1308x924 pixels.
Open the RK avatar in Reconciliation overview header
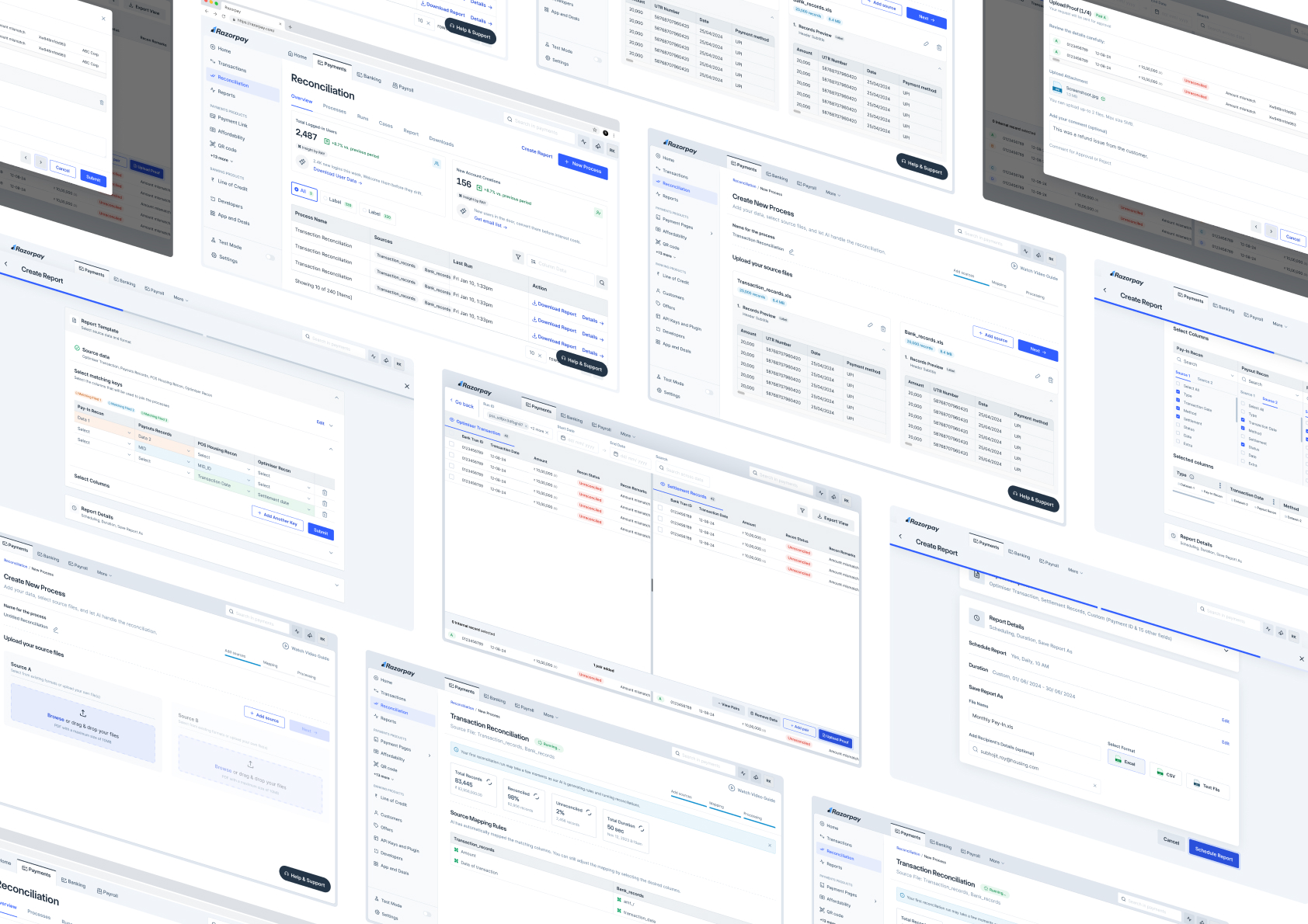click(612, 151)
